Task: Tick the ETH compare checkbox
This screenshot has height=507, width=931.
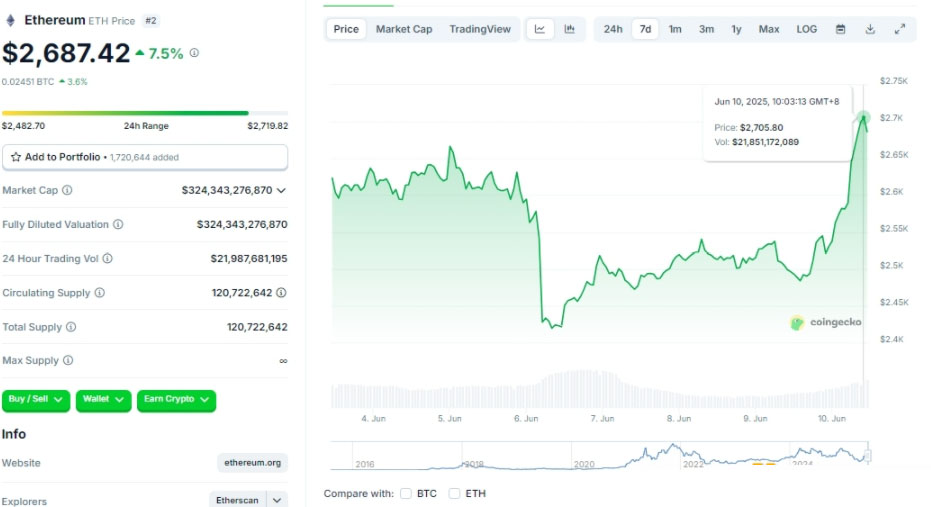Action: click(x=455, y=493)
